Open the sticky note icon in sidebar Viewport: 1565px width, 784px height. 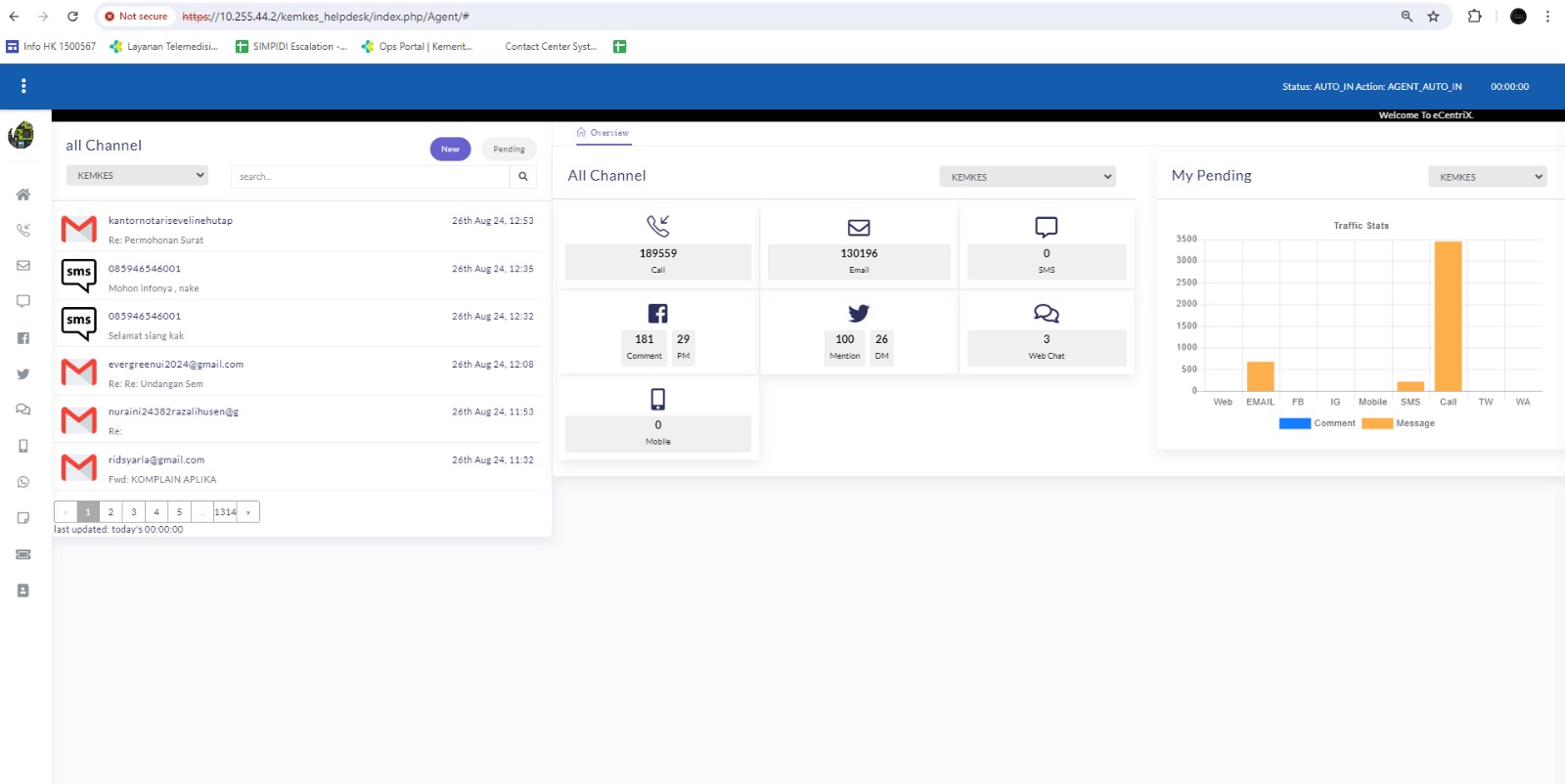pos(23,518)
